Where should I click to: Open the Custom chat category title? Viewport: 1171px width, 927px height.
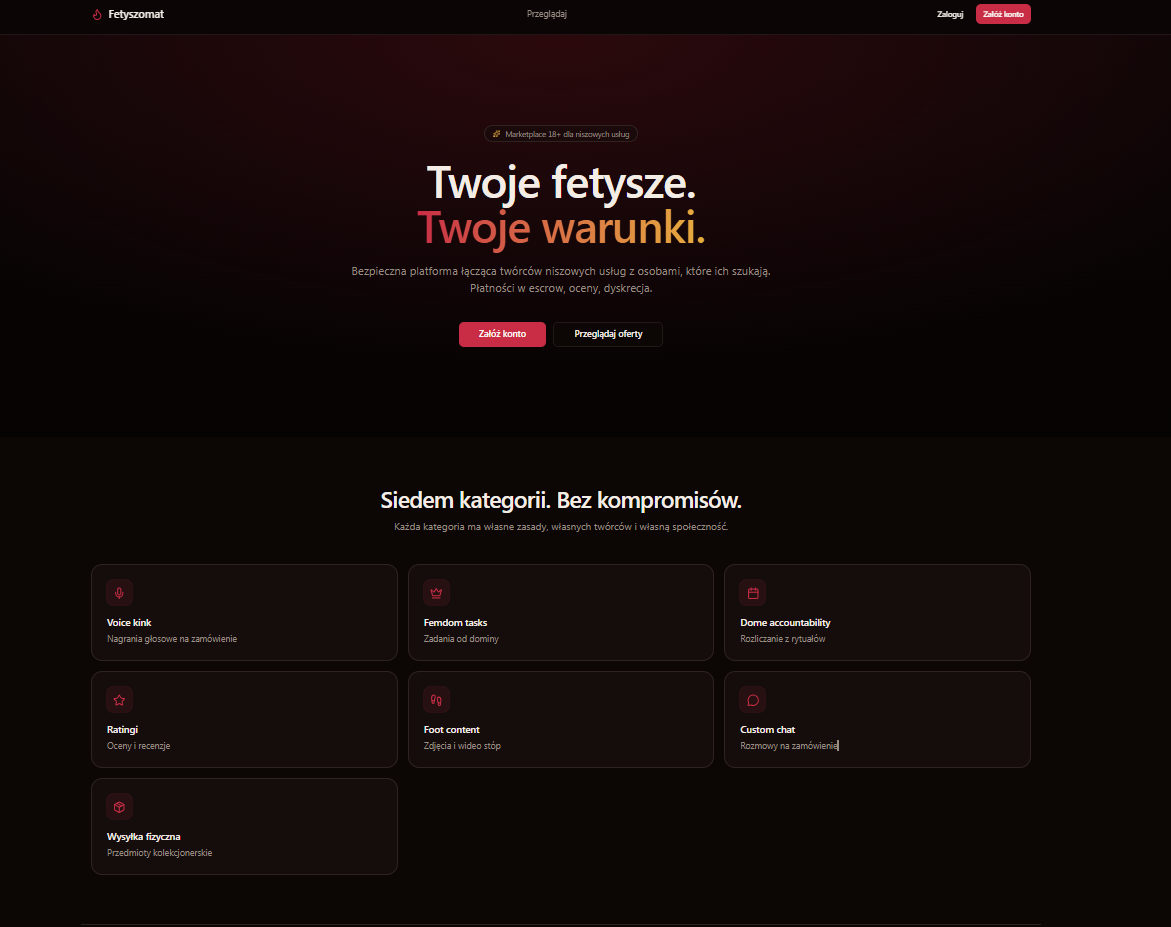point(768,730)
